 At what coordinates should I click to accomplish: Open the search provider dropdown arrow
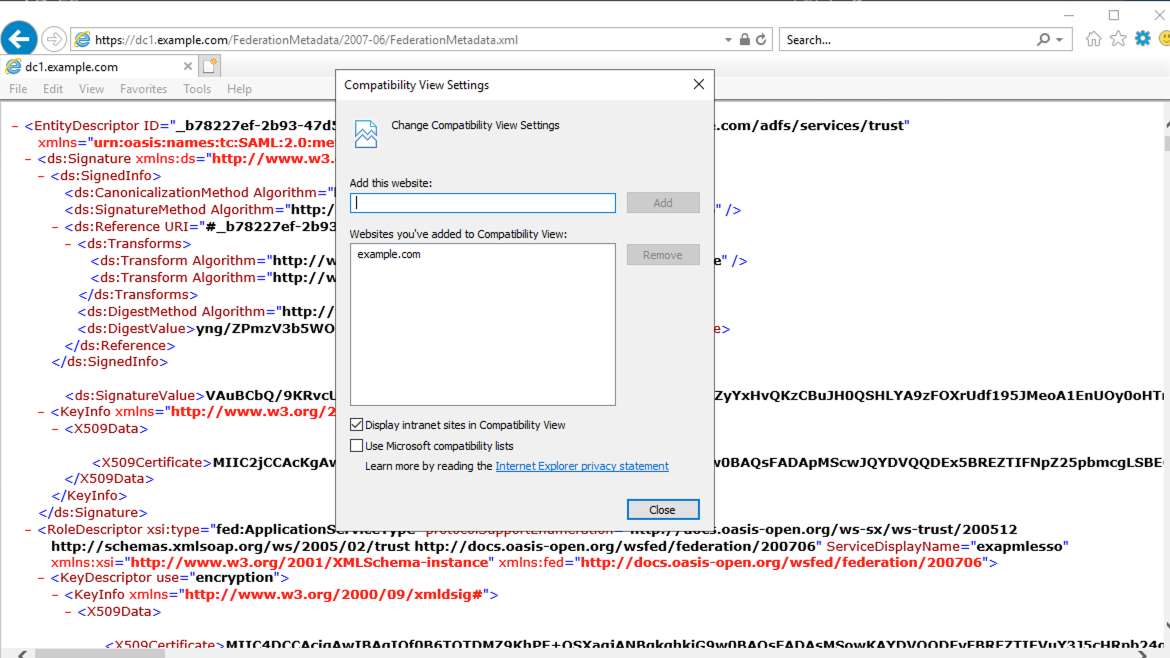[1060, 40]
